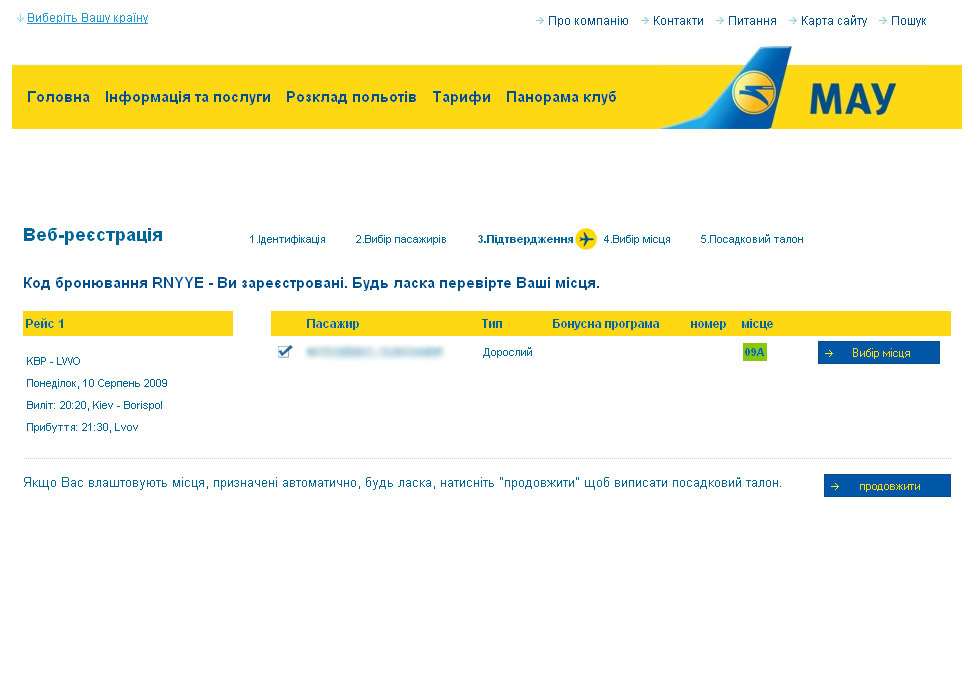Screen dimensions: 979x674
Task: Click the yellow airplane step indicator icon
Action: [x=586, y=239]
